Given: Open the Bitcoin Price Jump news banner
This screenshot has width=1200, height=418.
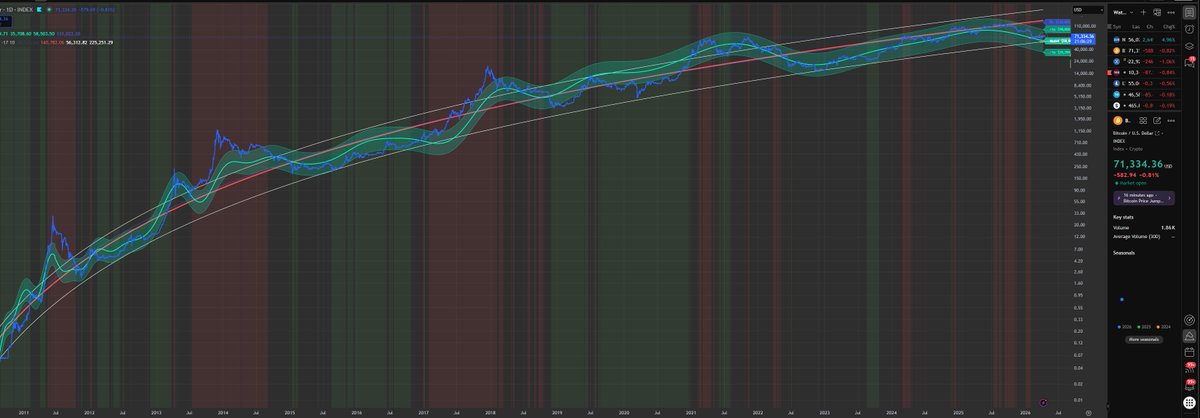Looking at the screenshot, I should [1143, 198].
